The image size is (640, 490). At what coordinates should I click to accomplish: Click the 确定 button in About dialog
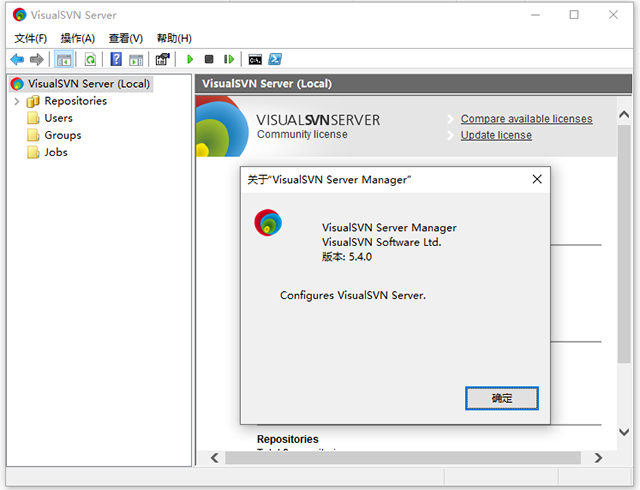pyautogui.click(x=502, y=398)
